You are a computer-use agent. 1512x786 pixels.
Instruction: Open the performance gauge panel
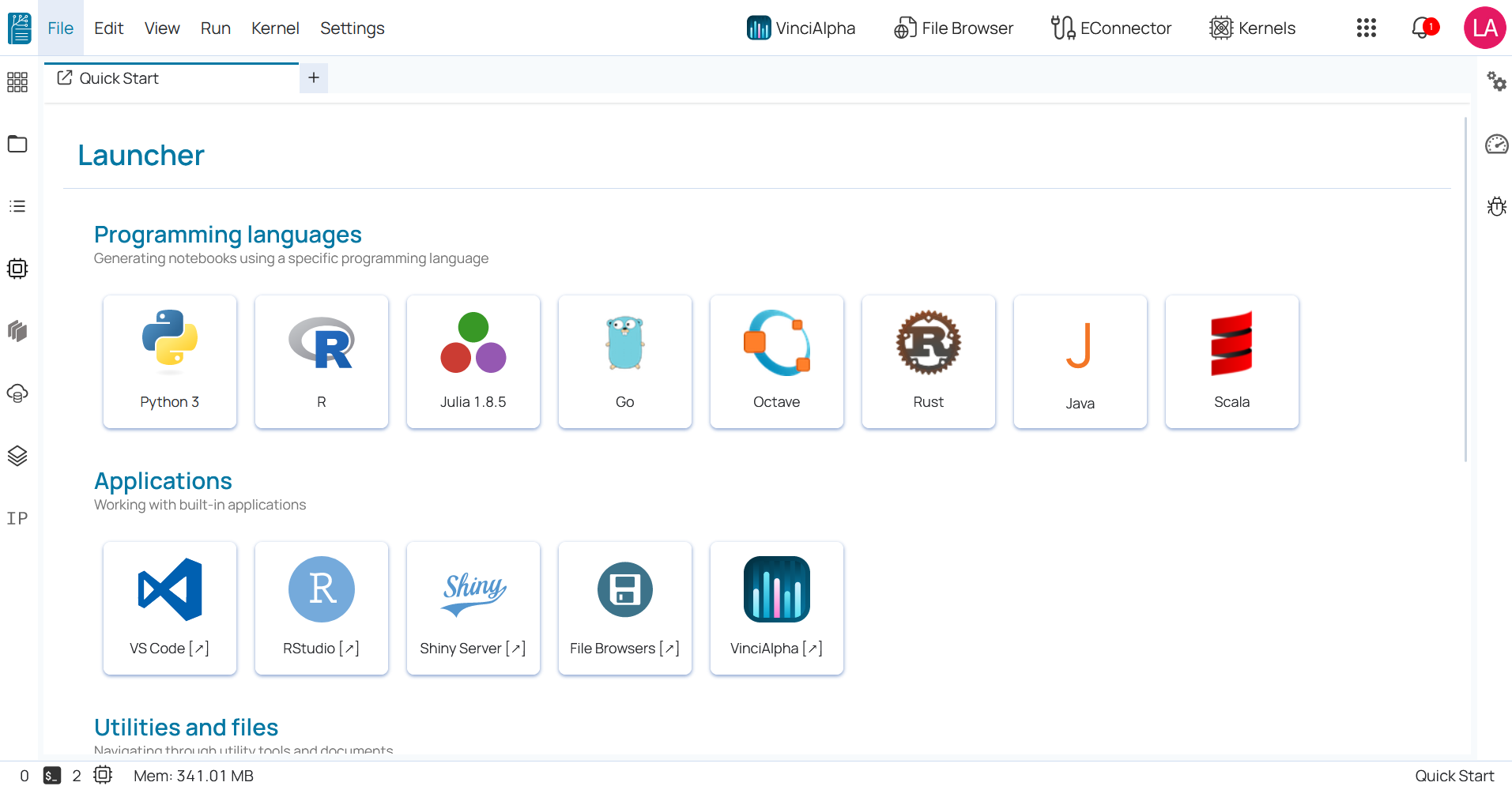(1497, 144)
